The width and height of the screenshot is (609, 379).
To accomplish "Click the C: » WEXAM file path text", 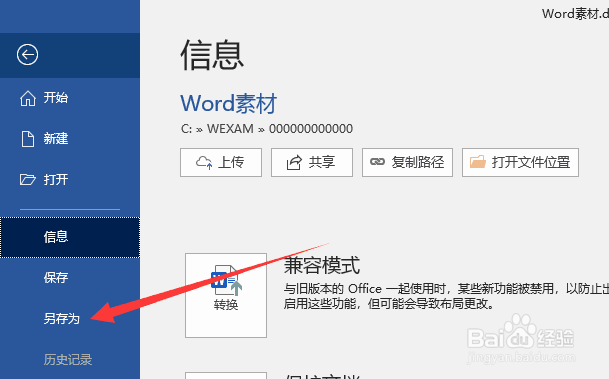I will [x=267, y=129].
